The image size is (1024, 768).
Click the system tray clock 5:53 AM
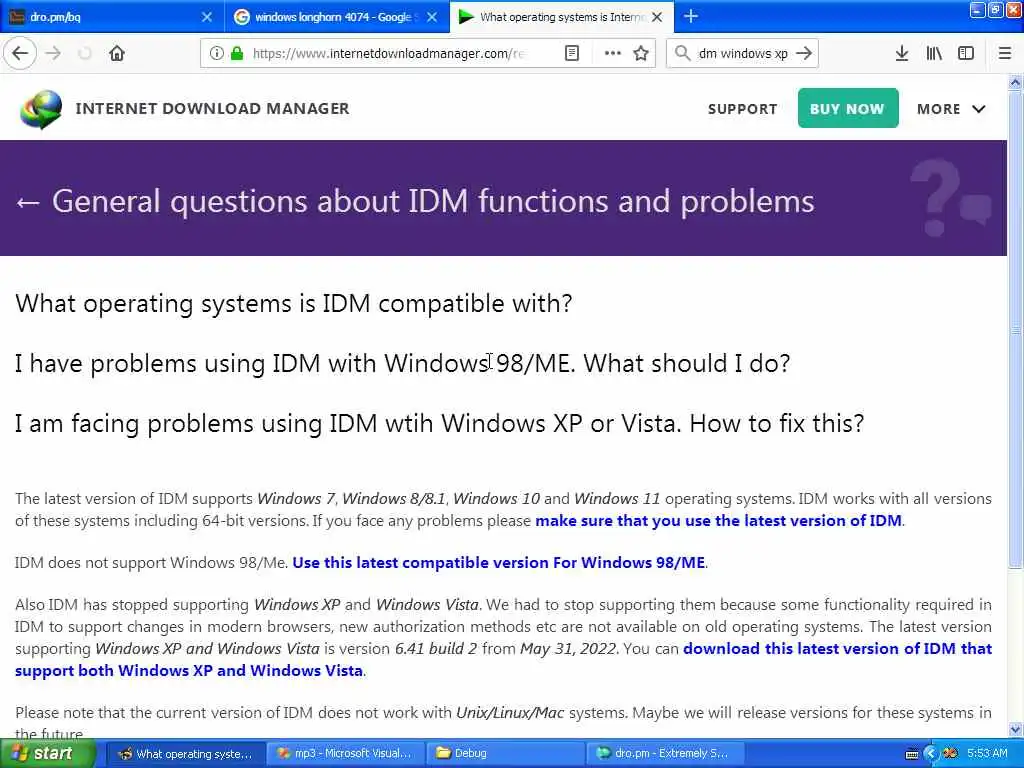(987, 754)
